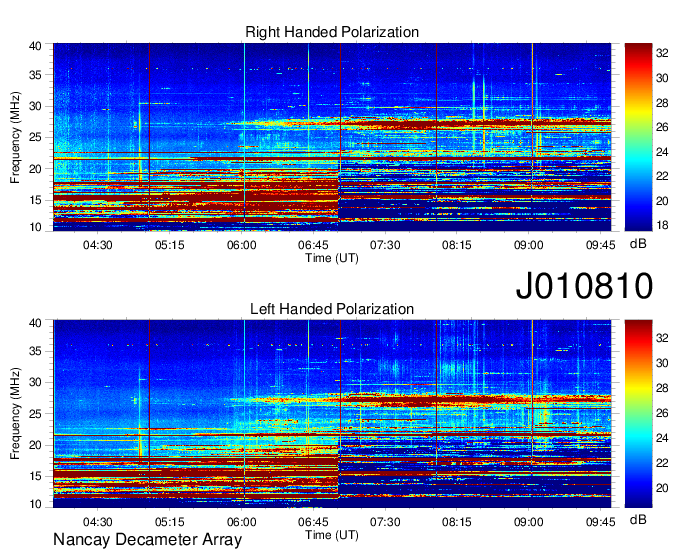Viewport: 680px width, 552px height.
Task: Click the Left Handed Polarization spectrogram image
Action: 332,414
